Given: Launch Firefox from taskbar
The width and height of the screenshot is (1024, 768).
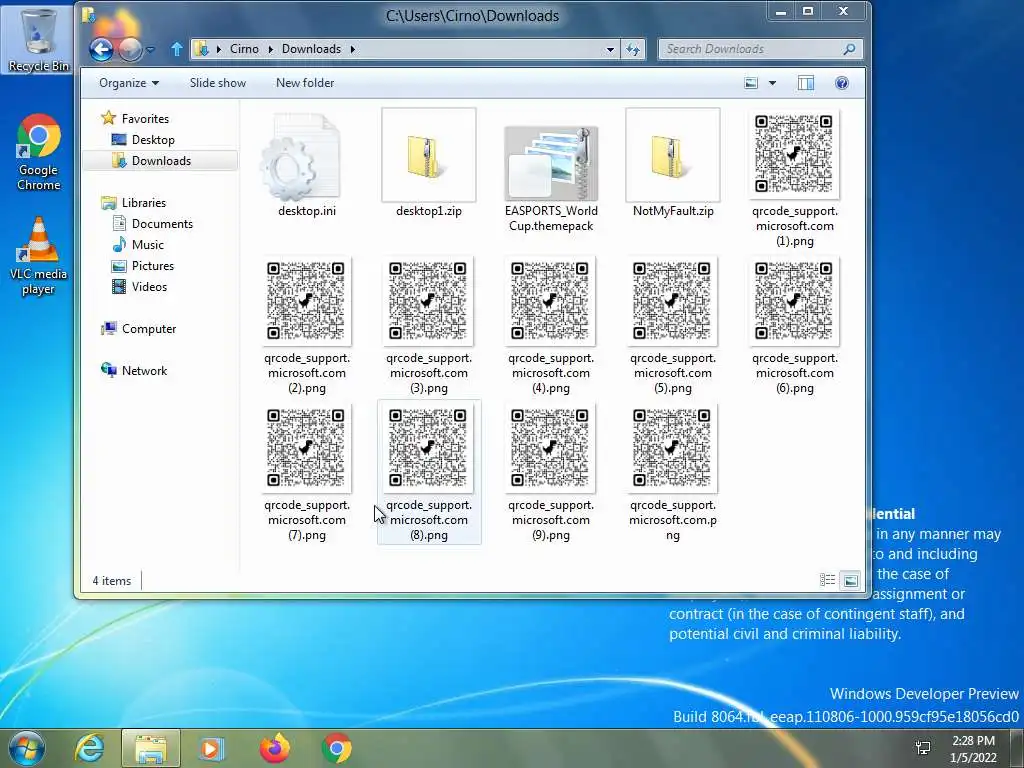Looking at the screenshot, I should (274, 748).
